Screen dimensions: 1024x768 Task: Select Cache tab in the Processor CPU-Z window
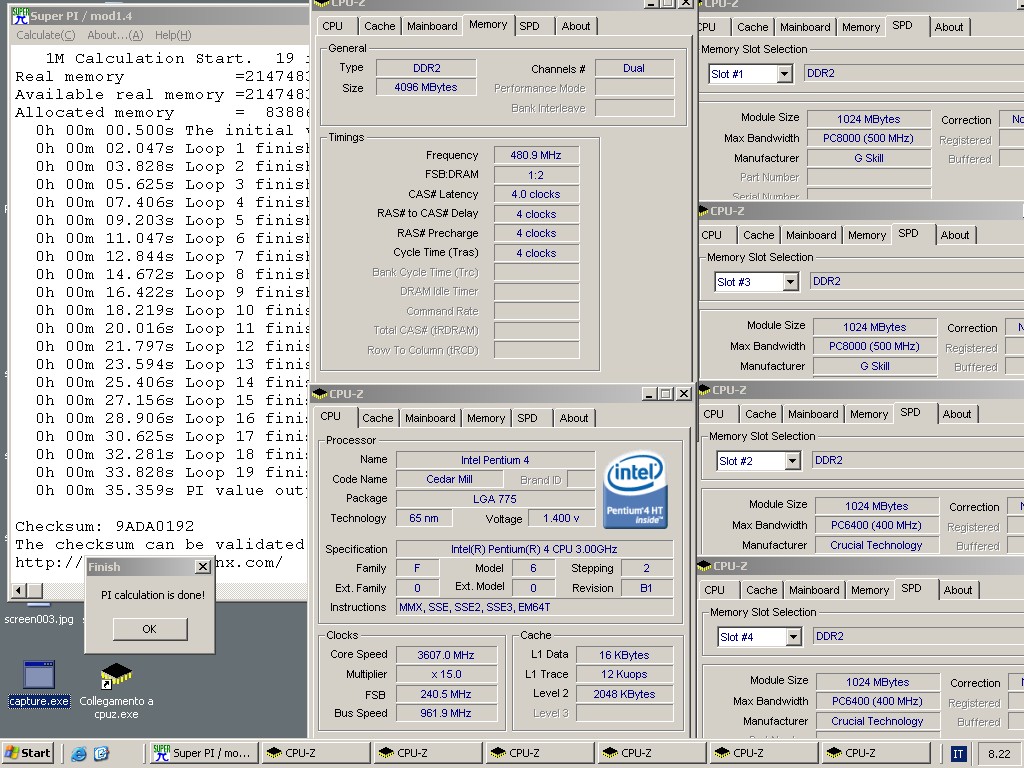pos(377,418)
